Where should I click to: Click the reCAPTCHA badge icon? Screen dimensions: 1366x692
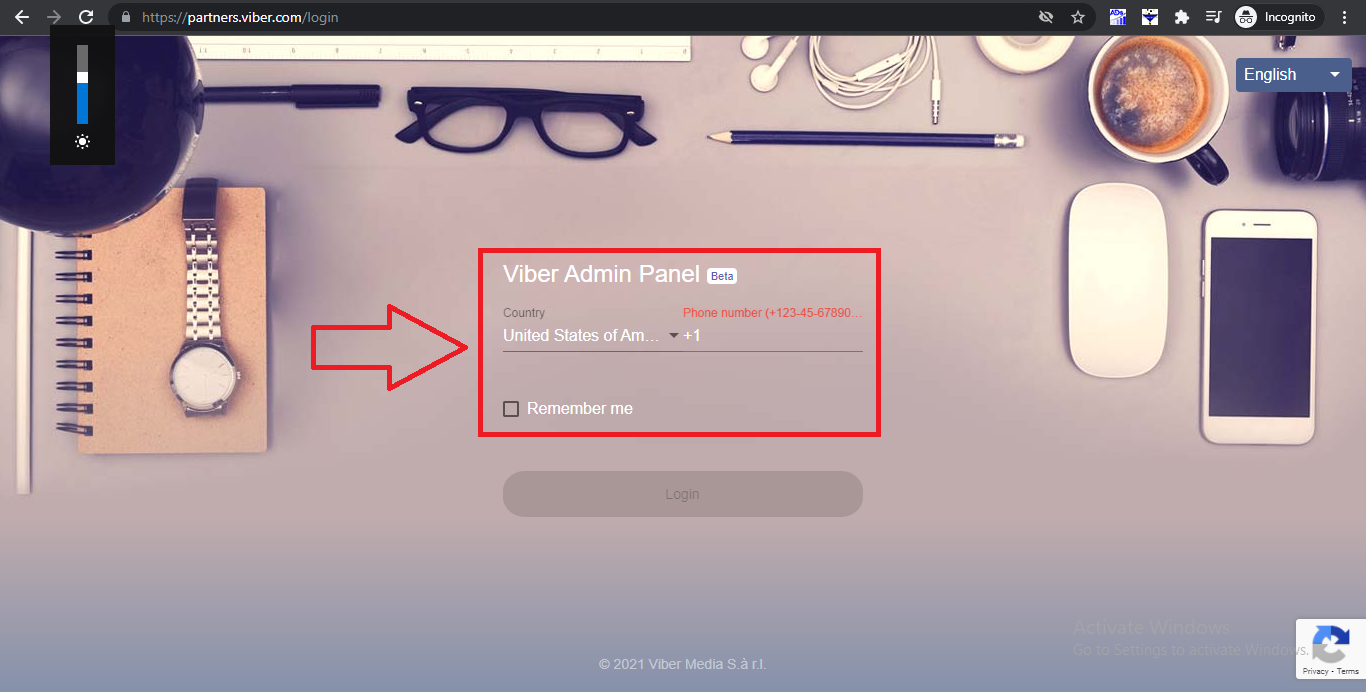(1330, 644)
